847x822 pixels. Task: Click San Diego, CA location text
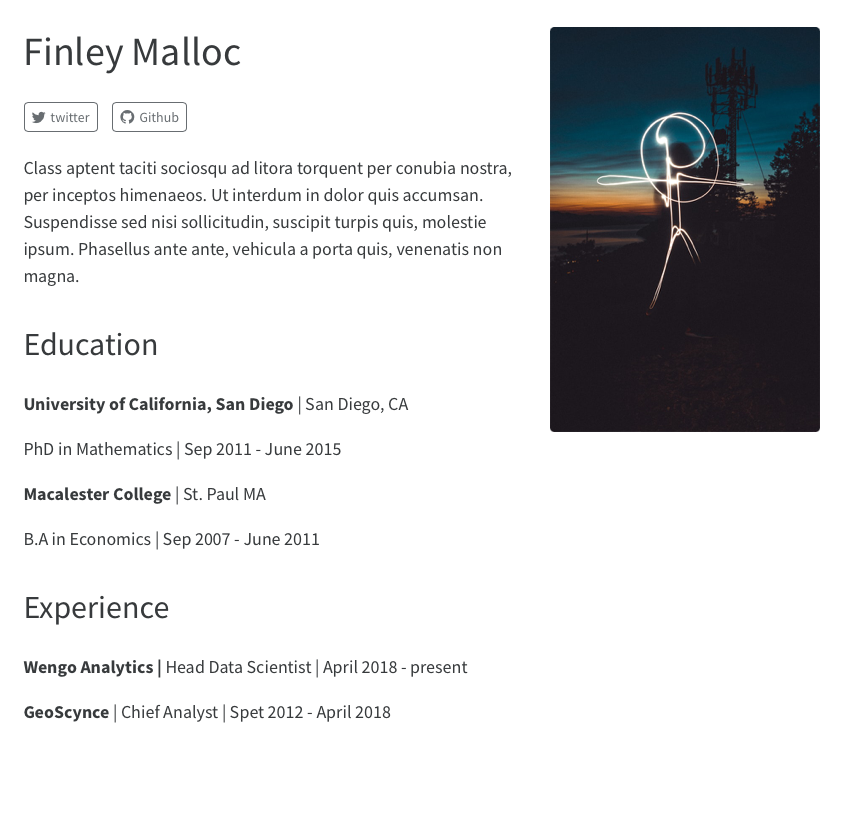[356, 404]
